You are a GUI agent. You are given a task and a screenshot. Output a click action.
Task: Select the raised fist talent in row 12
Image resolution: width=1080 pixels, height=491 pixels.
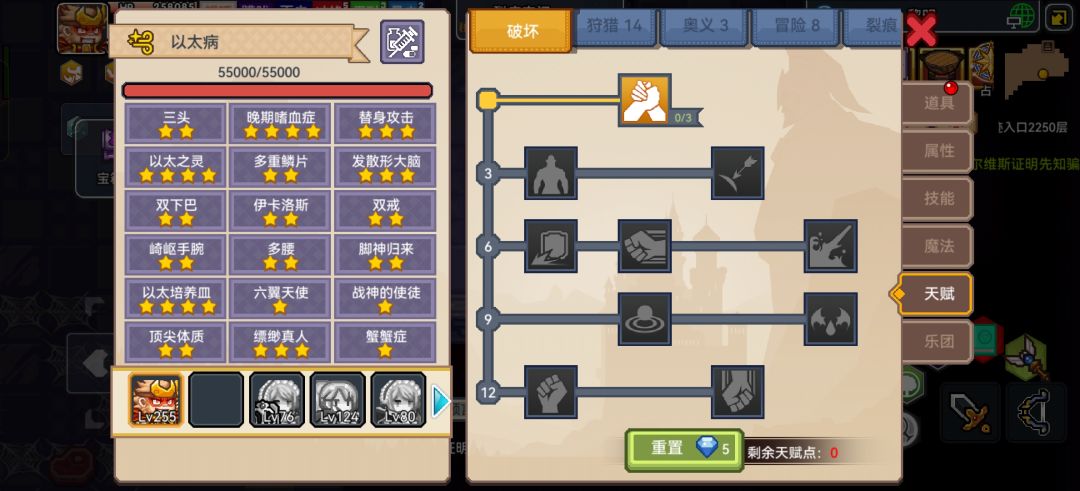pyautogui.click(x=550, y=392)
